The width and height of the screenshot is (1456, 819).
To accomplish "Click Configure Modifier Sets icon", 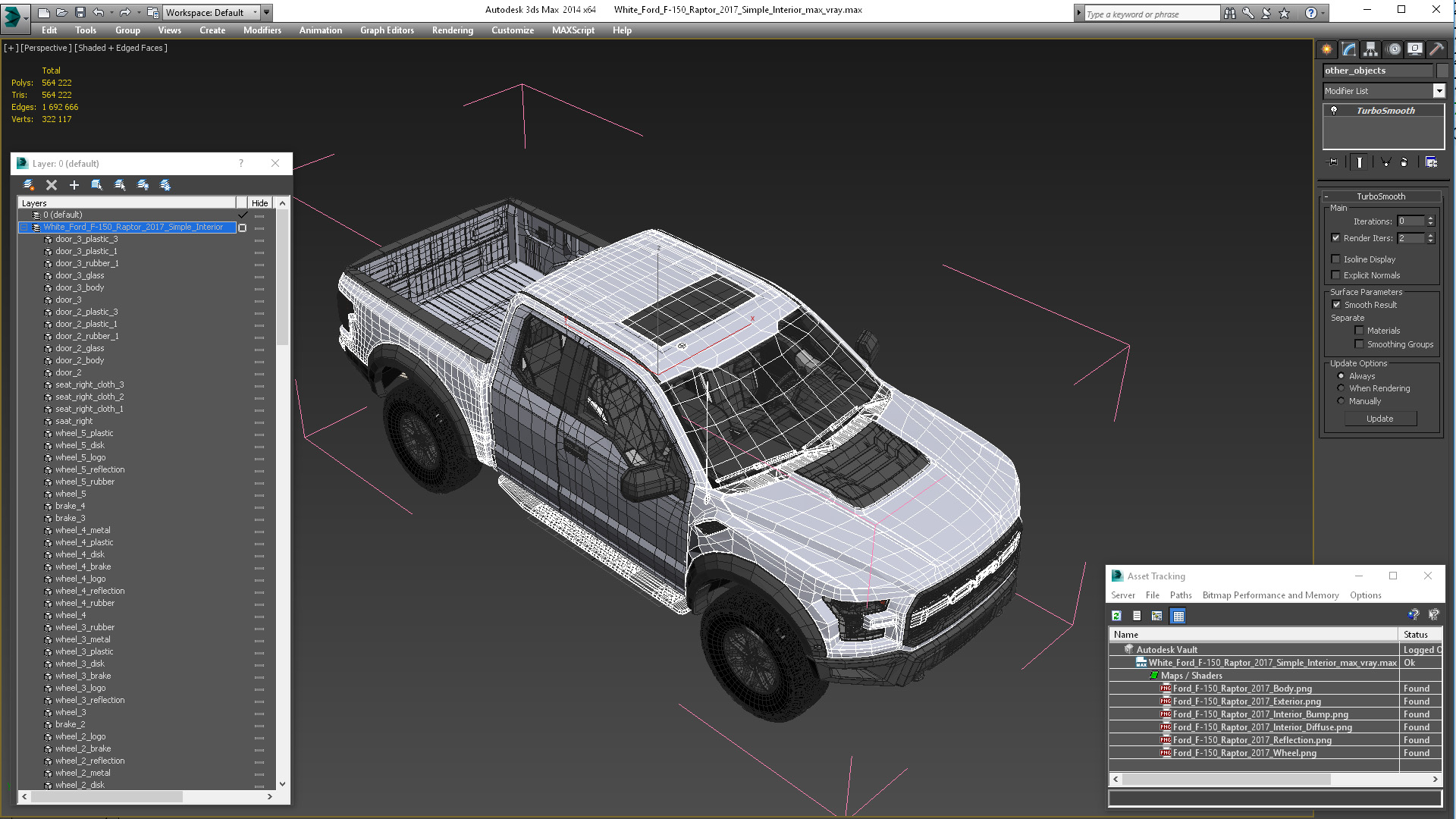I will tap(1431, 162).
